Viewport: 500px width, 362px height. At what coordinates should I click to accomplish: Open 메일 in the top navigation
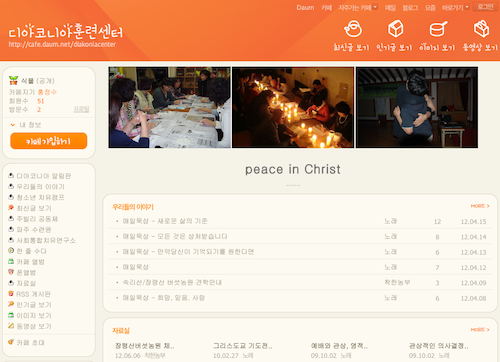click(x=390, y=7)
